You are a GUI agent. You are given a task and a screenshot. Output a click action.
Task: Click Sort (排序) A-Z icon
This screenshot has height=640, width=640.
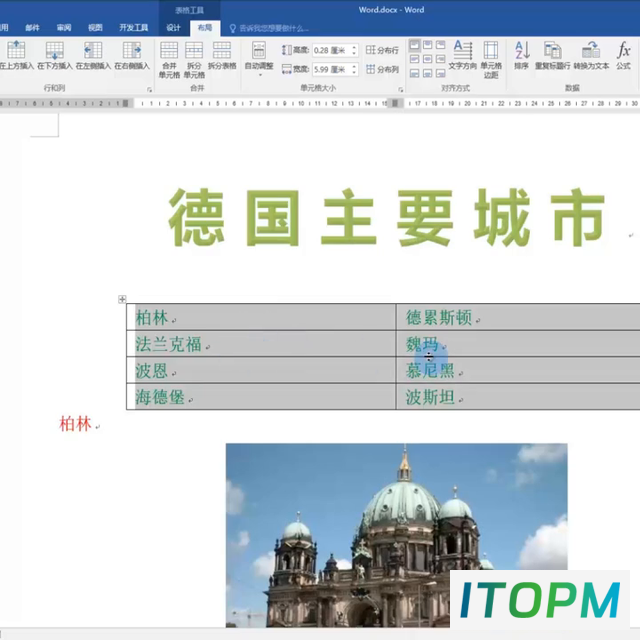click(522, 50)
